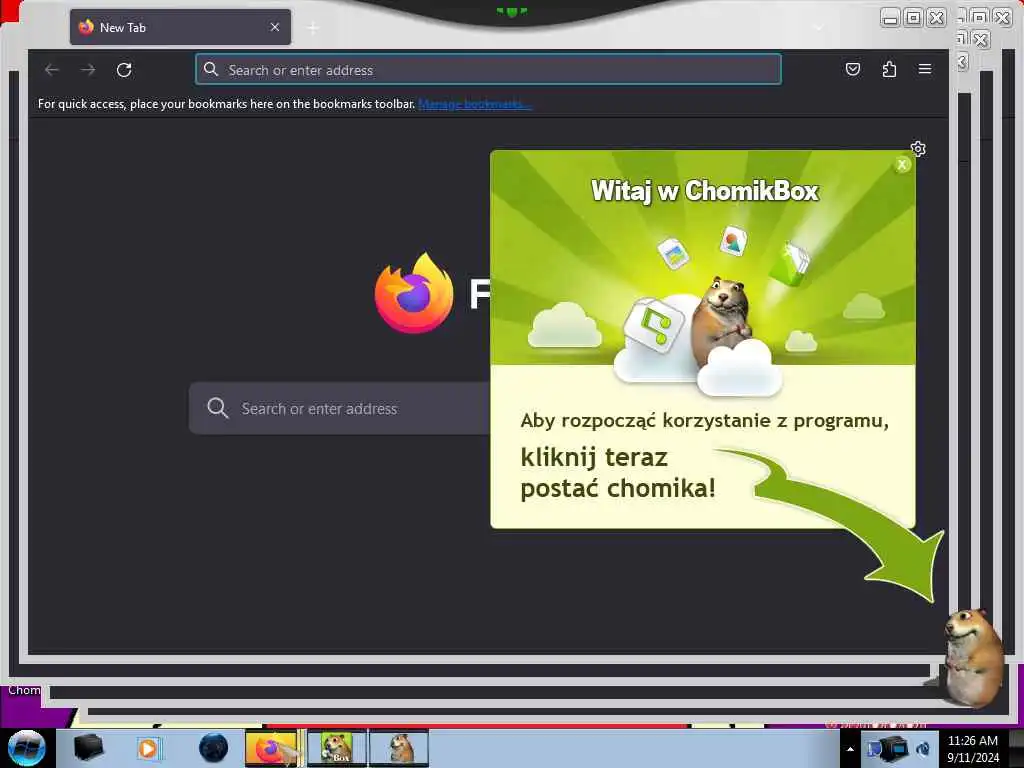Screen dimensions: 1024x768
Task: Click the Firefox logo on new tab page
Action: (414, 293)
